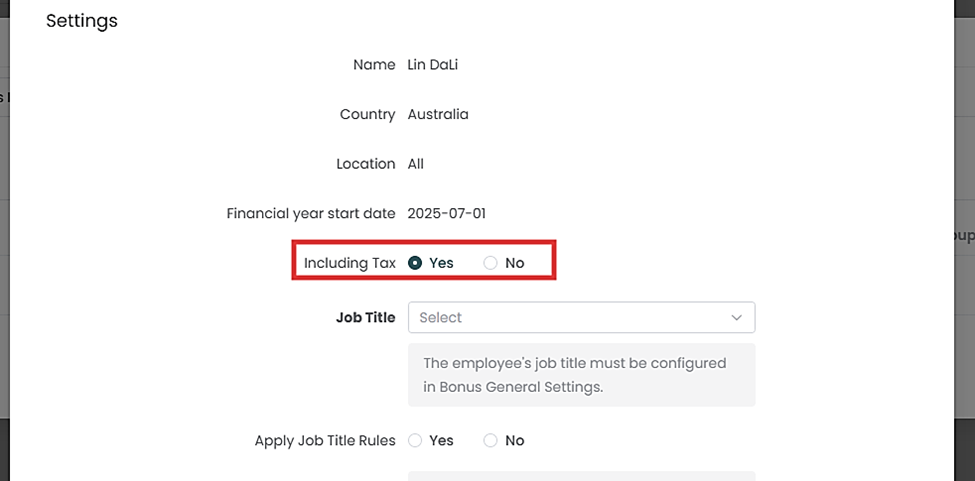This screenshot has height=481, width=975.
Task: Click the name value "Lin DaLi"
Action: coord(432,65)
